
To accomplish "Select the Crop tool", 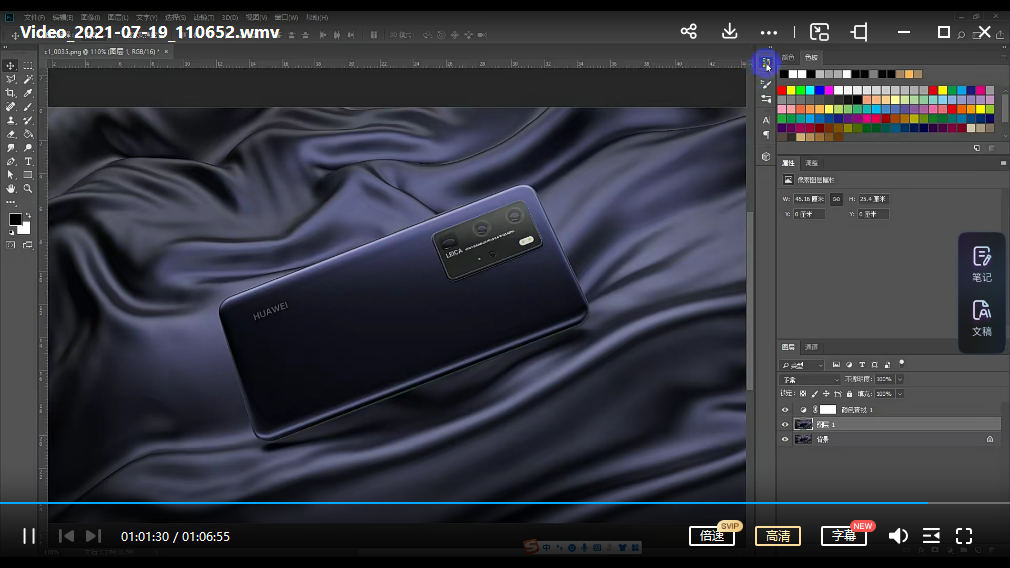I will (10, 93).
